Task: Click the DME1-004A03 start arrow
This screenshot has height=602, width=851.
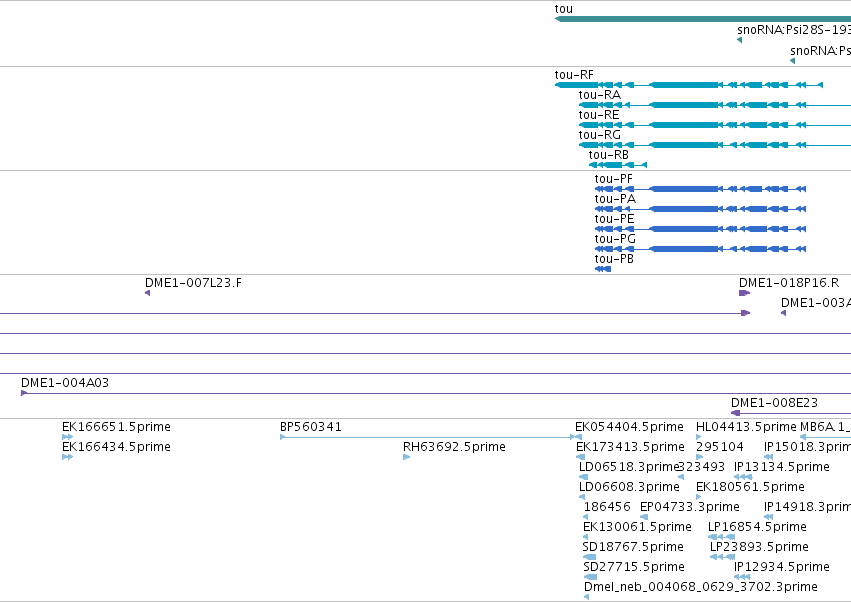Action: [24, 393]
